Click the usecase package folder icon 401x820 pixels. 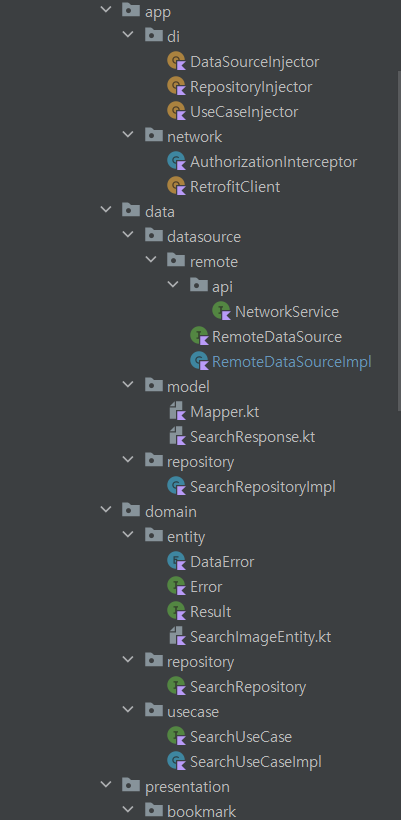tap(153, 711)
